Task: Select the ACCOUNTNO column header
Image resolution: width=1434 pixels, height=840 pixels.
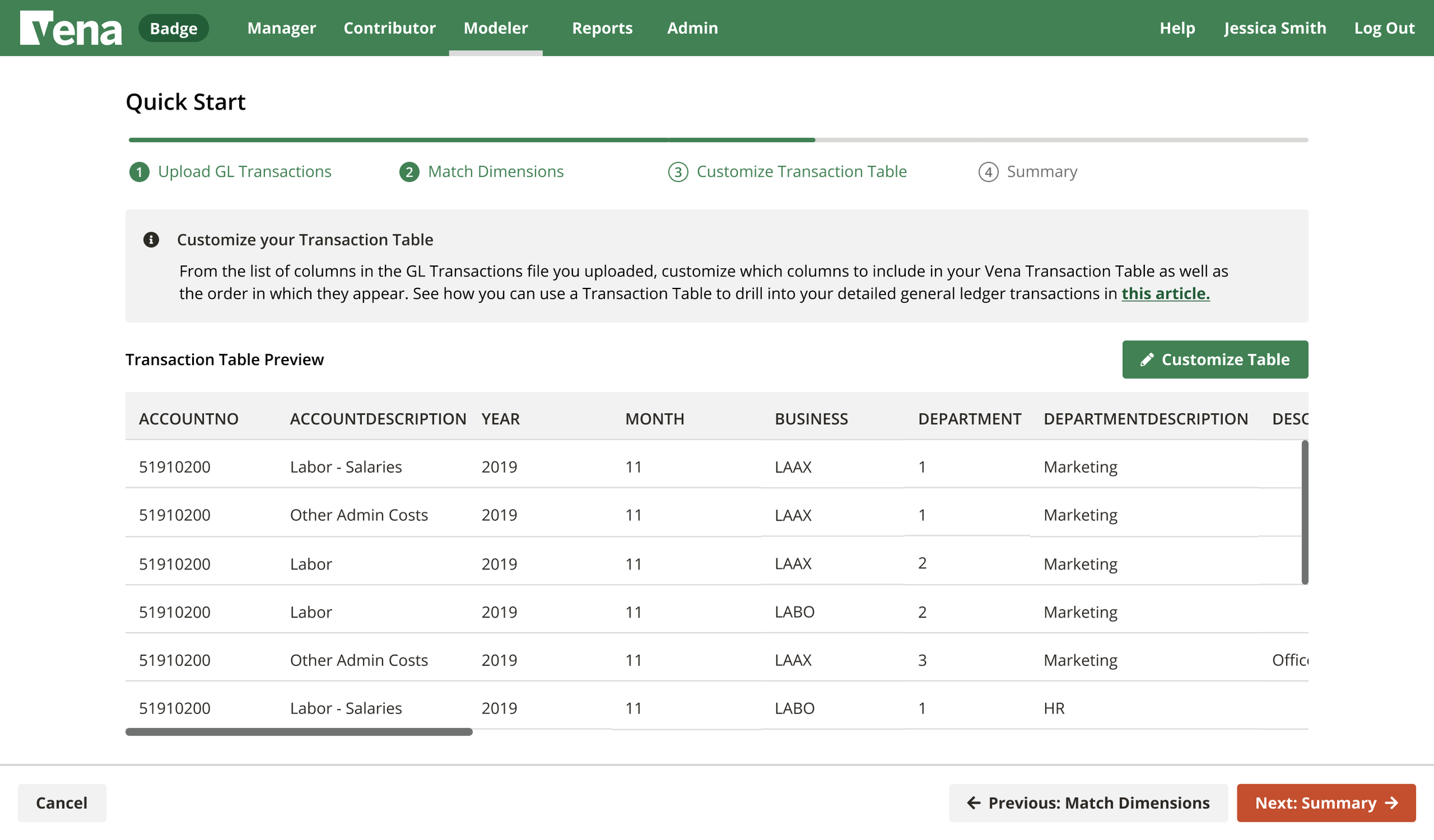Action: pyautogui.click(x=188, y=419)
